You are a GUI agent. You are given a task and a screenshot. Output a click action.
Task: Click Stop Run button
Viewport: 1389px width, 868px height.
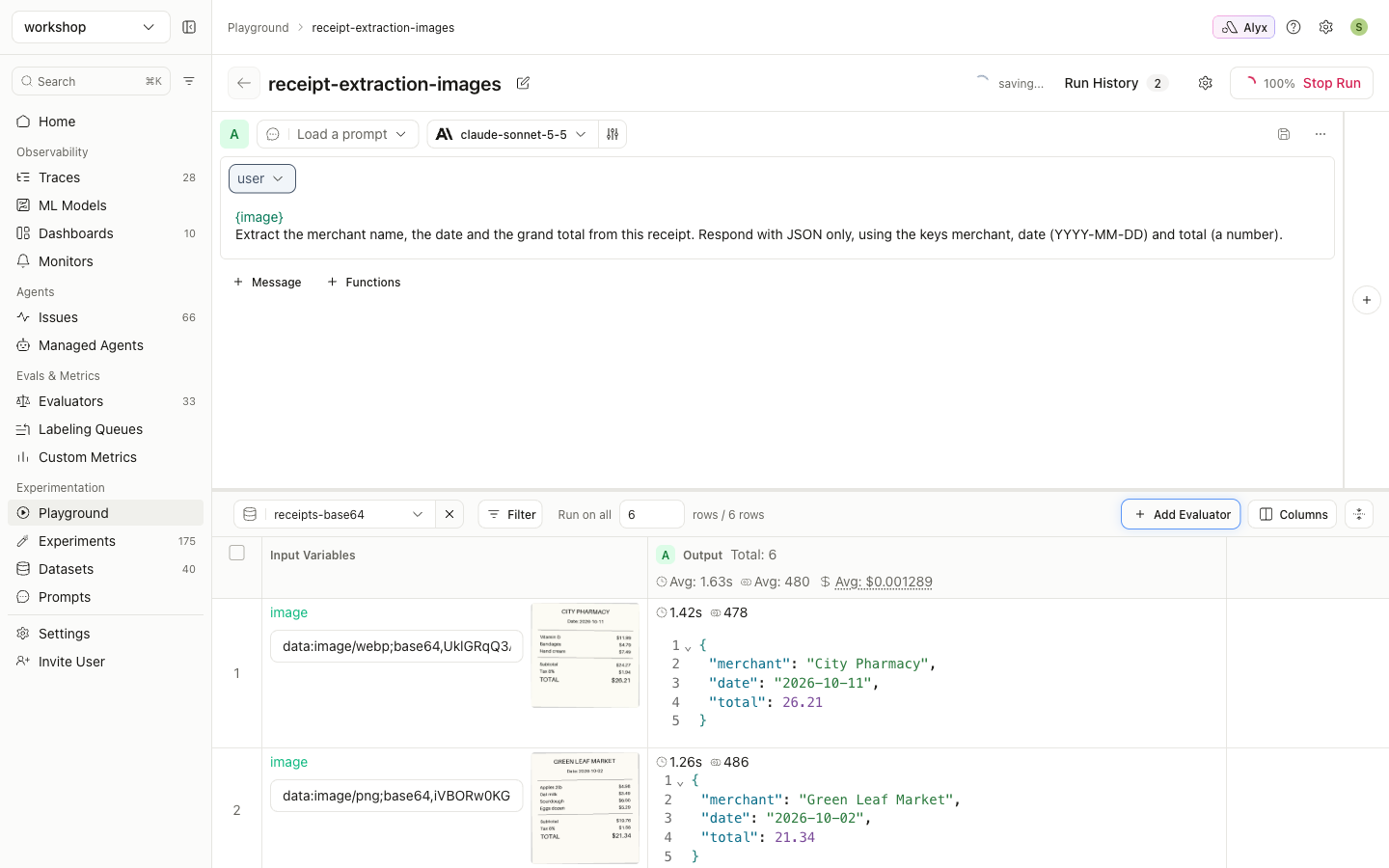coord(1301,83)
